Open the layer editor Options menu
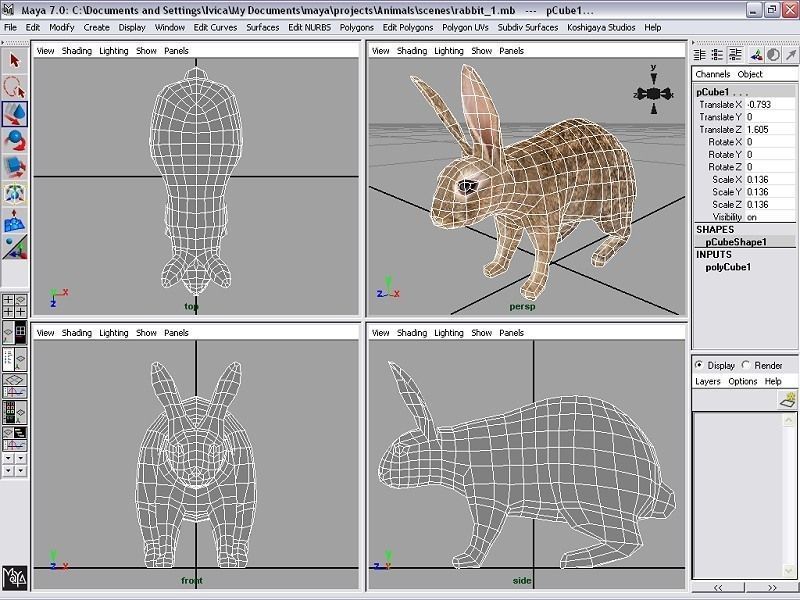 [x=743, y=381]
